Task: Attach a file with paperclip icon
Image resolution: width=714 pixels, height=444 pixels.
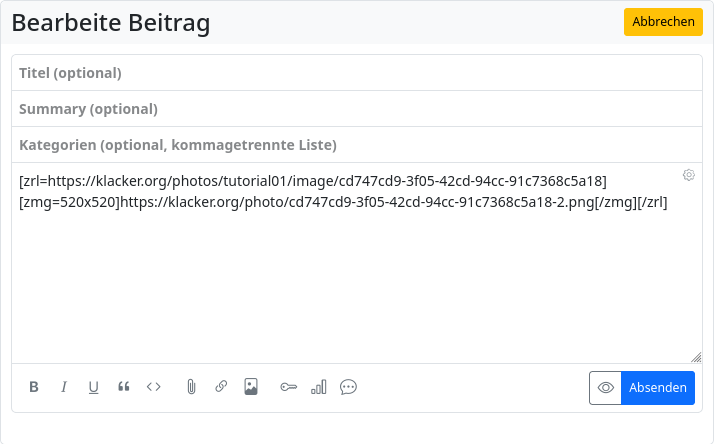Action: click(x=191, y=387)
